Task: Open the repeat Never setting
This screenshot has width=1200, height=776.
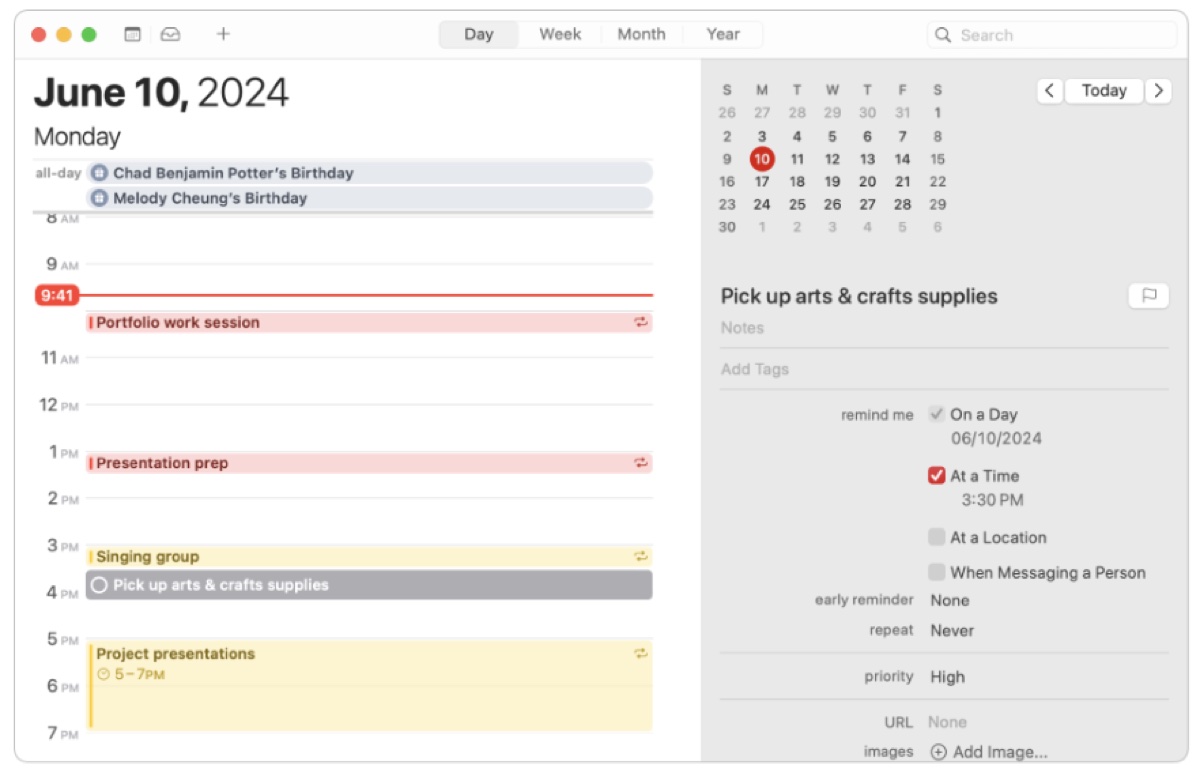Action: pos(952,630)
